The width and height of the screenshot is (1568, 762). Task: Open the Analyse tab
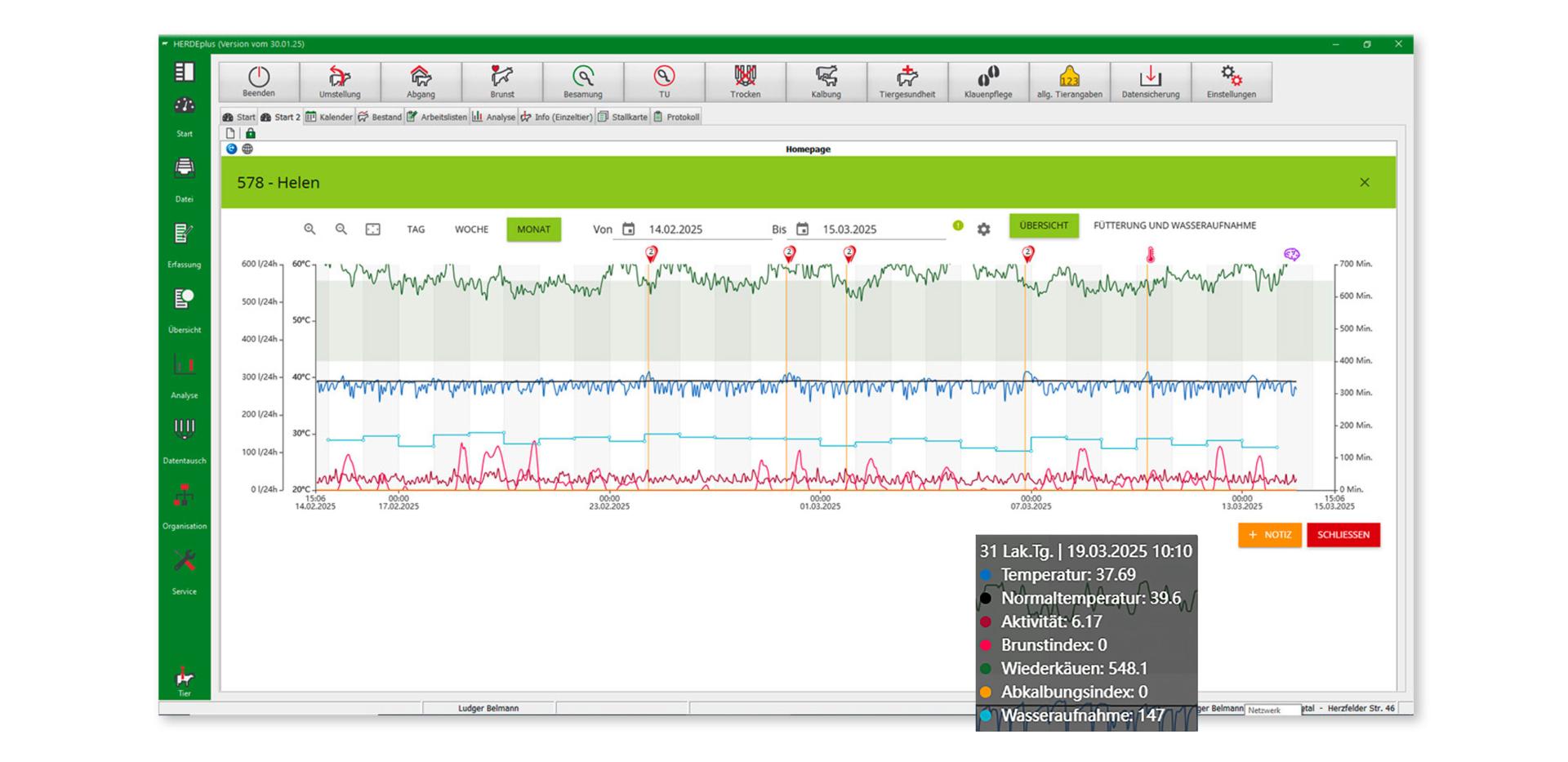coord(493,117)
